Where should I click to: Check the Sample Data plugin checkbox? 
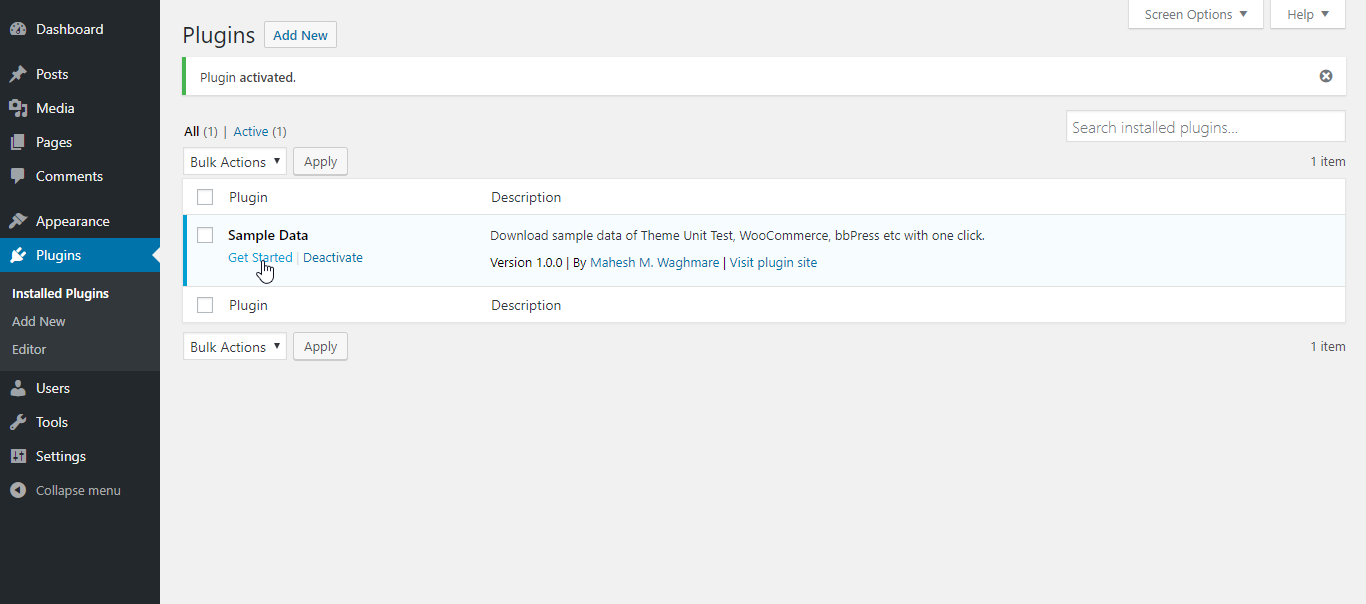coord(205,235)
